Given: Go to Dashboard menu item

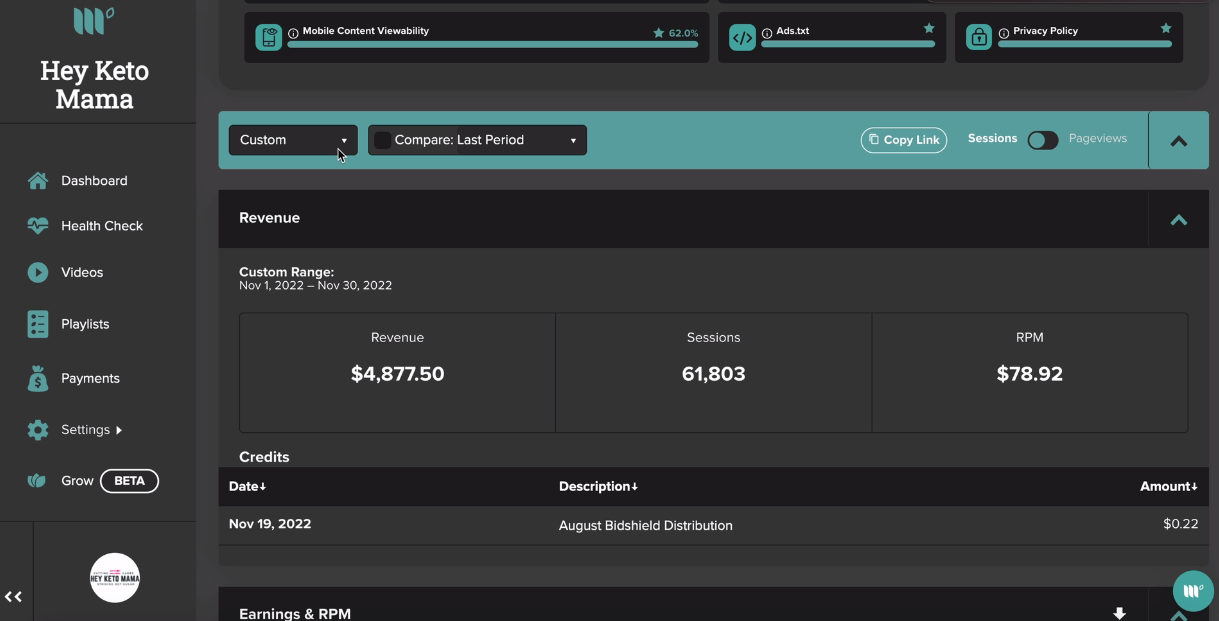Looking at the screenshot, I should pos(94,181).
